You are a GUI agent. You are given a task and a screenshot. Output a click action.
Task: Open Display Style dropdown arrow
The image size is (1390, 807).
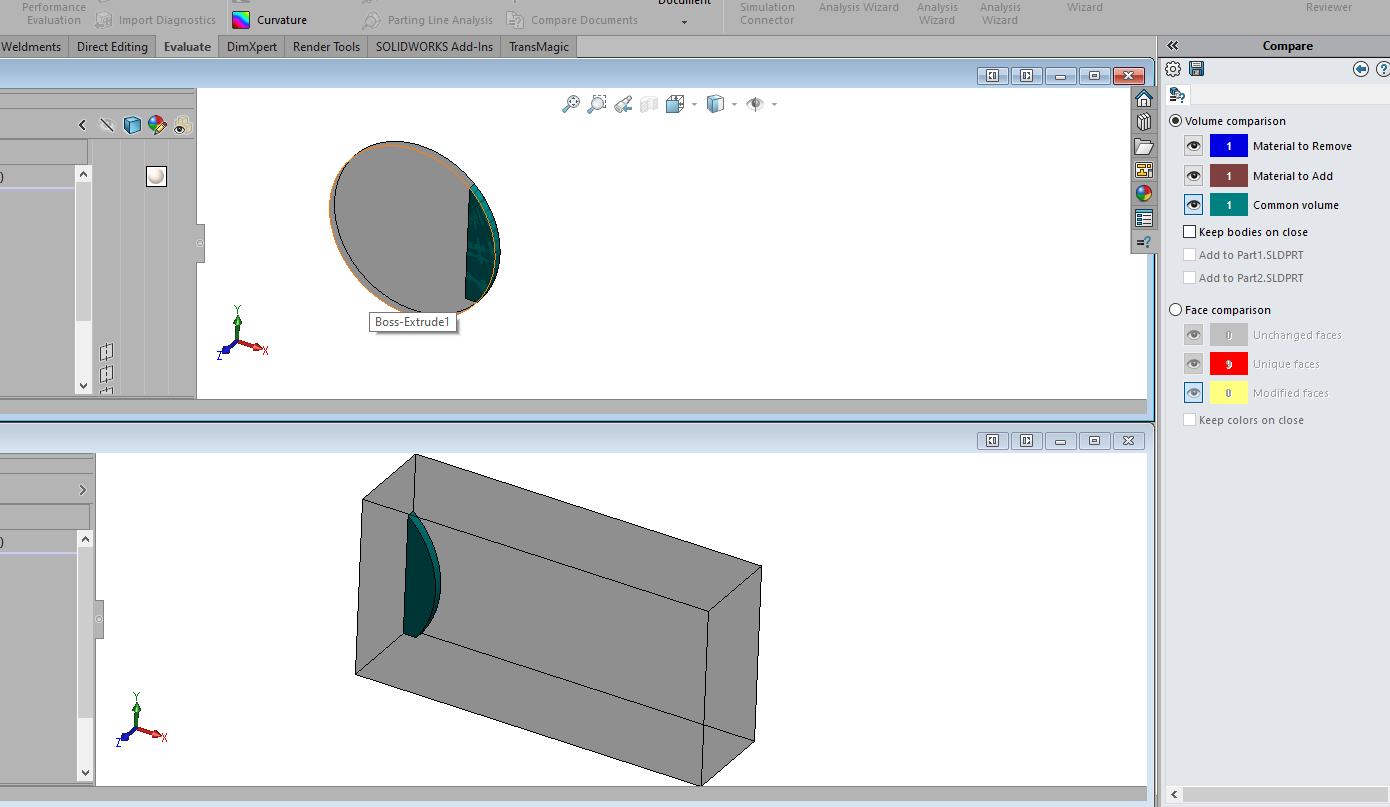tap(734, 104)
